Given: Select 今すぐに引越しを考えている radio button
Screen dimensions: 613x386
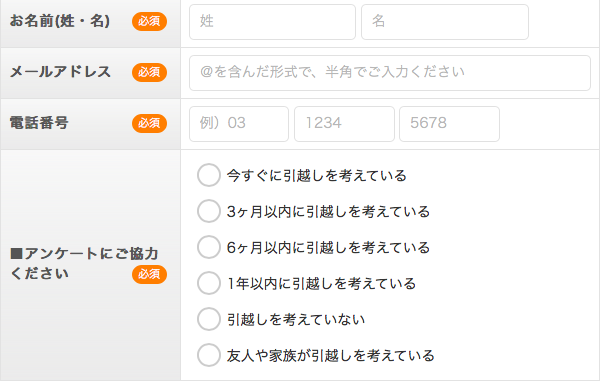Looking at the screenshot, I should 209,175.
